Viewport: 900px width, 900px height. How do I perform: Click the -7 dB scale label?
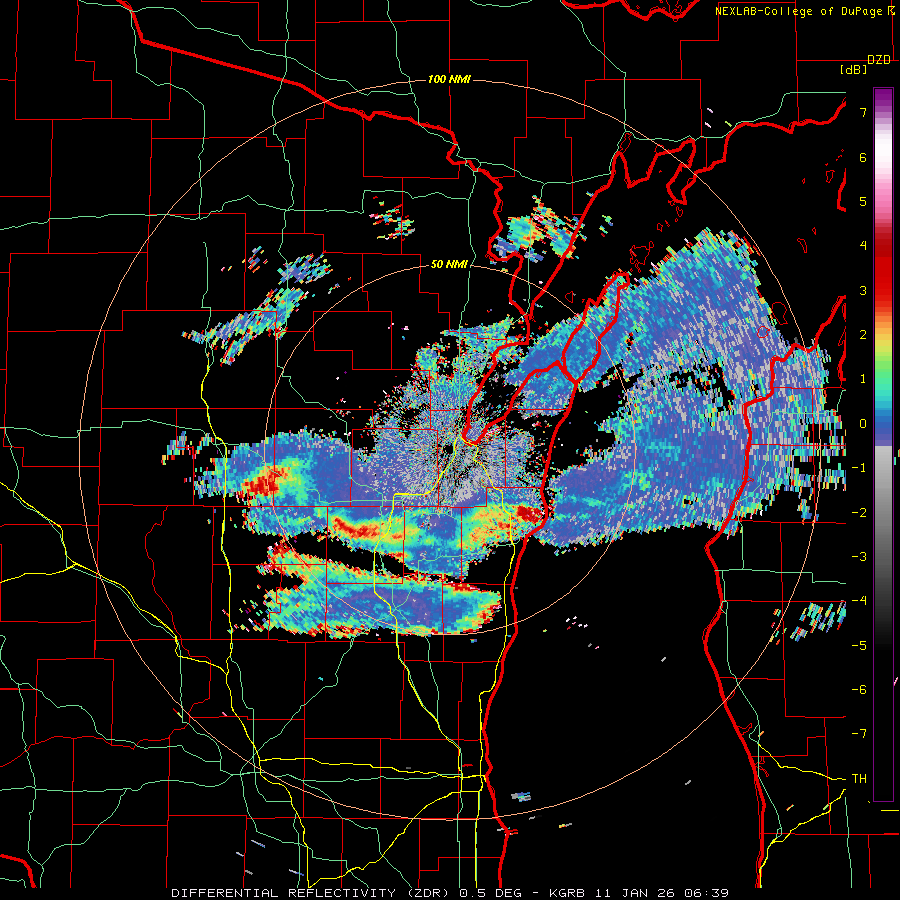pyautogui.click(x=859, y=734)
